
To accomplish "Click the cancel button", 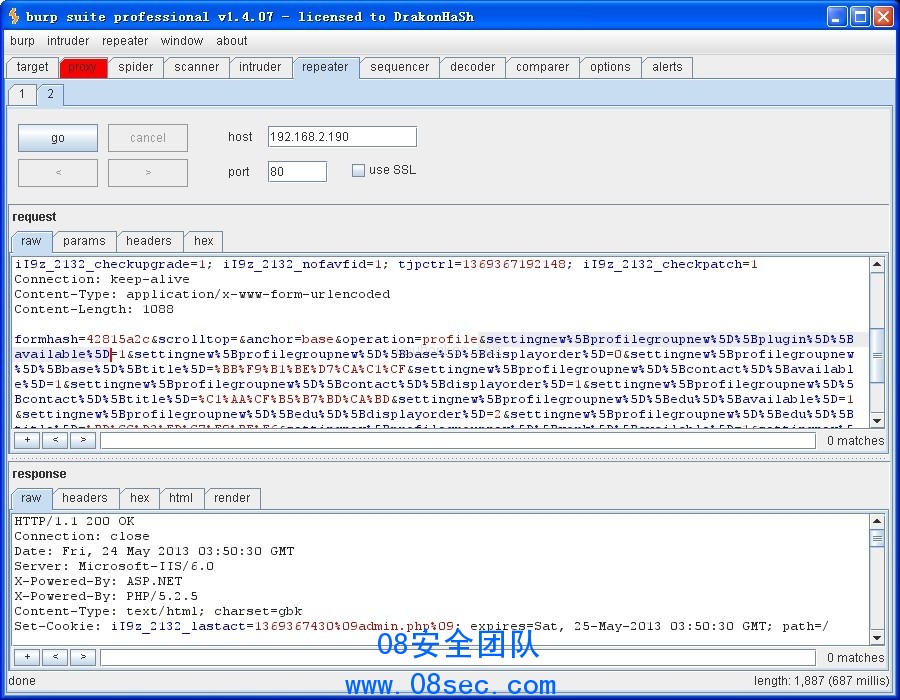I will click(148, 138).
